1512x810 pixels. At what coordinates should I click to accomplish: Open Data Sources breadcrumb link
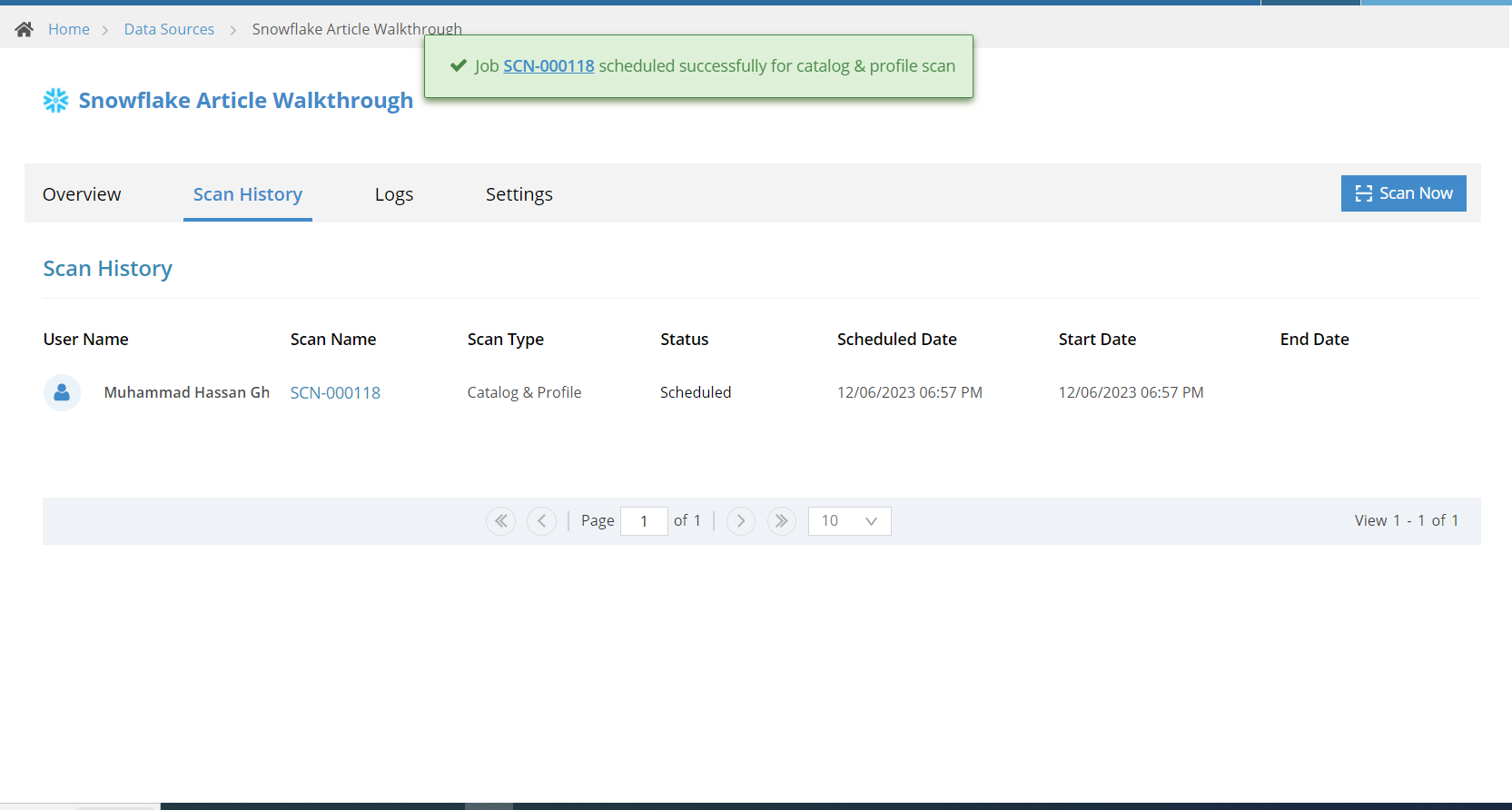[169, 29]
